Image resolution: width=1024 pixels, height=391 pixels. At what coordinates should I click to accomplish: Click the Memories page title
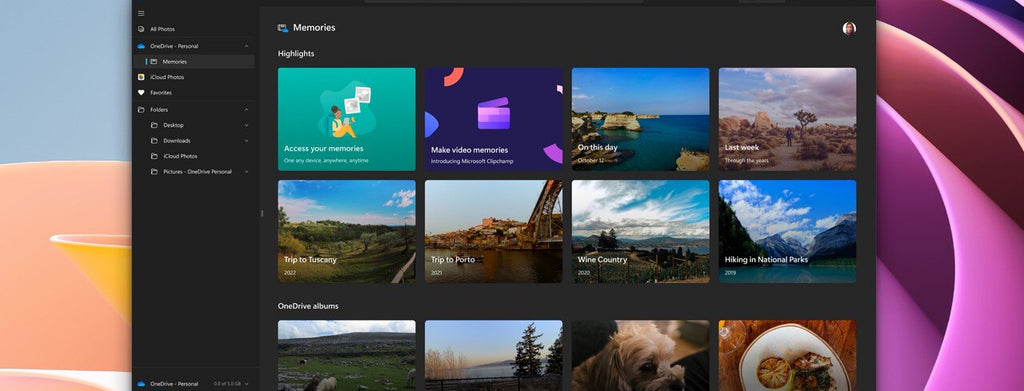coord(314,28)
